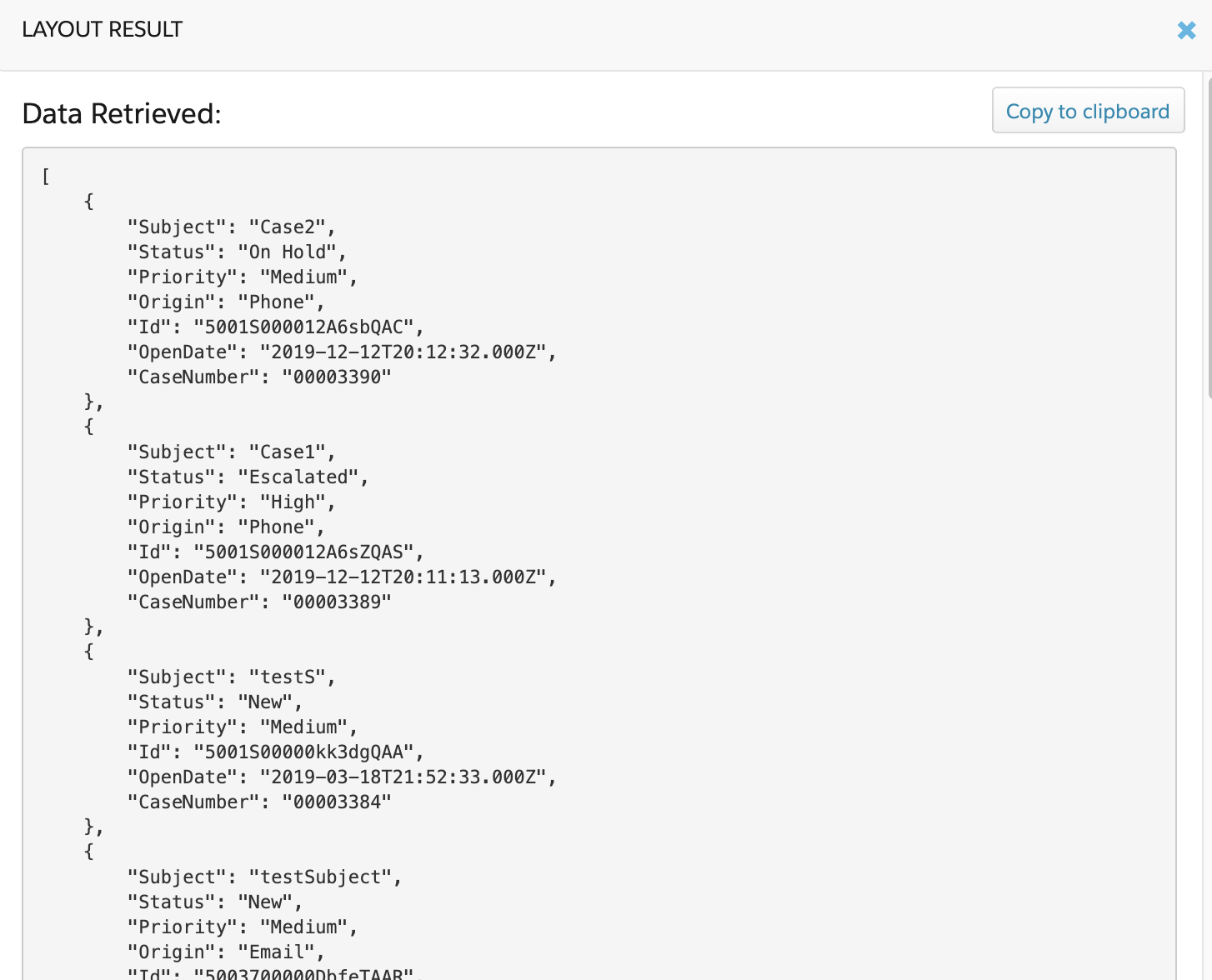The image size is (1212, 980).
Task: Click the opening square bracket
Action: pyautogui.click(x=46, y=177)
